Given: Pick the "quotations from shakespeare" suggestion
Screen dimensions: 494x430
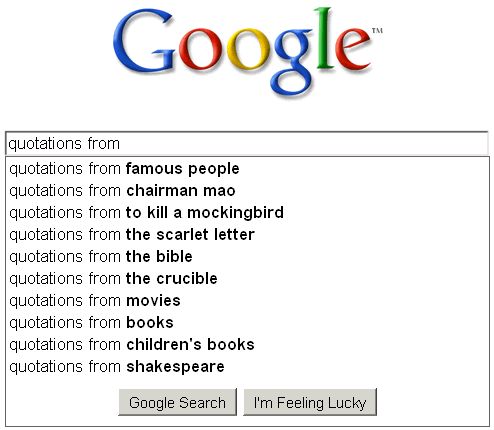Looking at the screenshot, I should coord(247,367).
